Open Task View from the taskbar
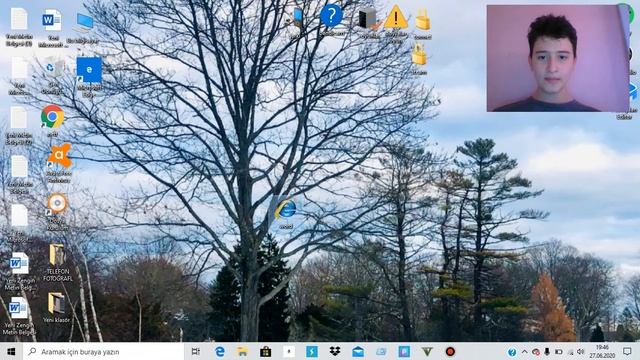 [x=196, y=351]
